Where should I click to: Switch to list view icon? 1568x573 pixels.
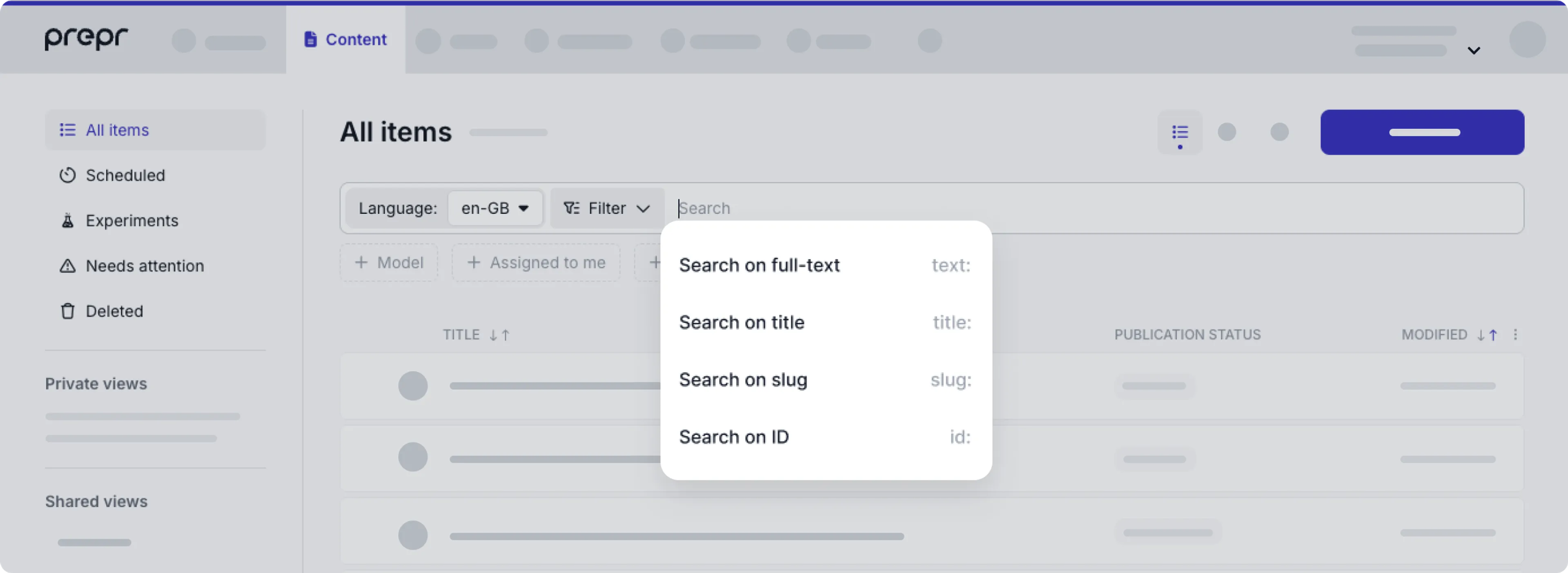pos(1180,132)
